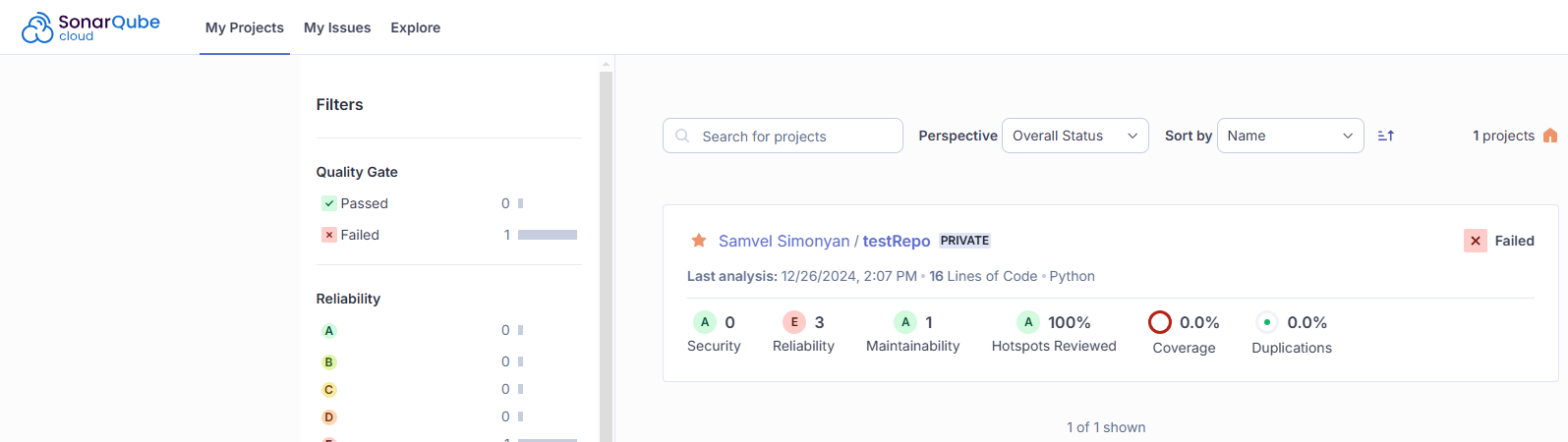Click the Failed status label on card
Screen dimensions: 1568x442
coord(1514,241)
